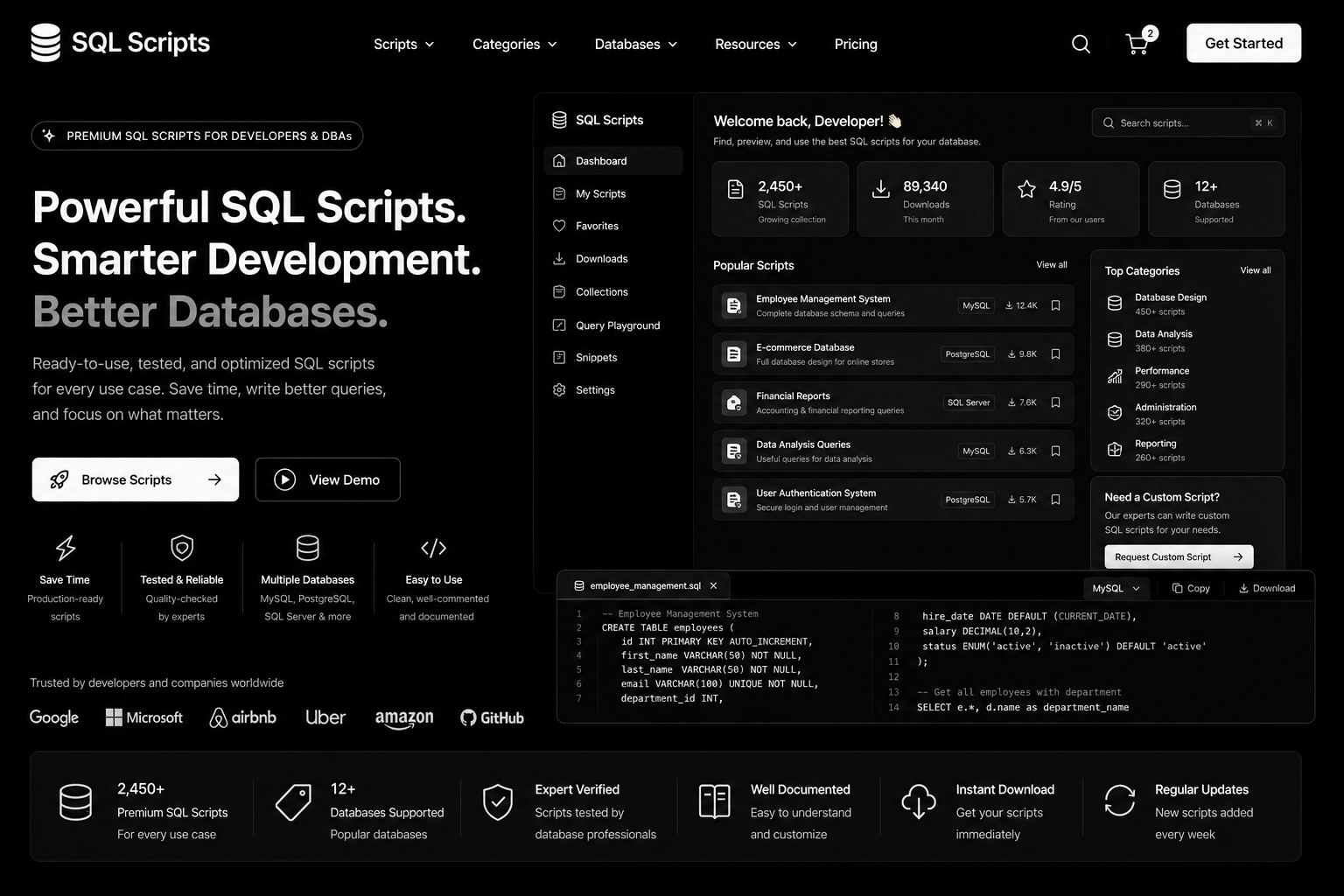The image size is (1344, 896).
Task: Click the Easy to Use code icon
Action: (x=434, y=548)
